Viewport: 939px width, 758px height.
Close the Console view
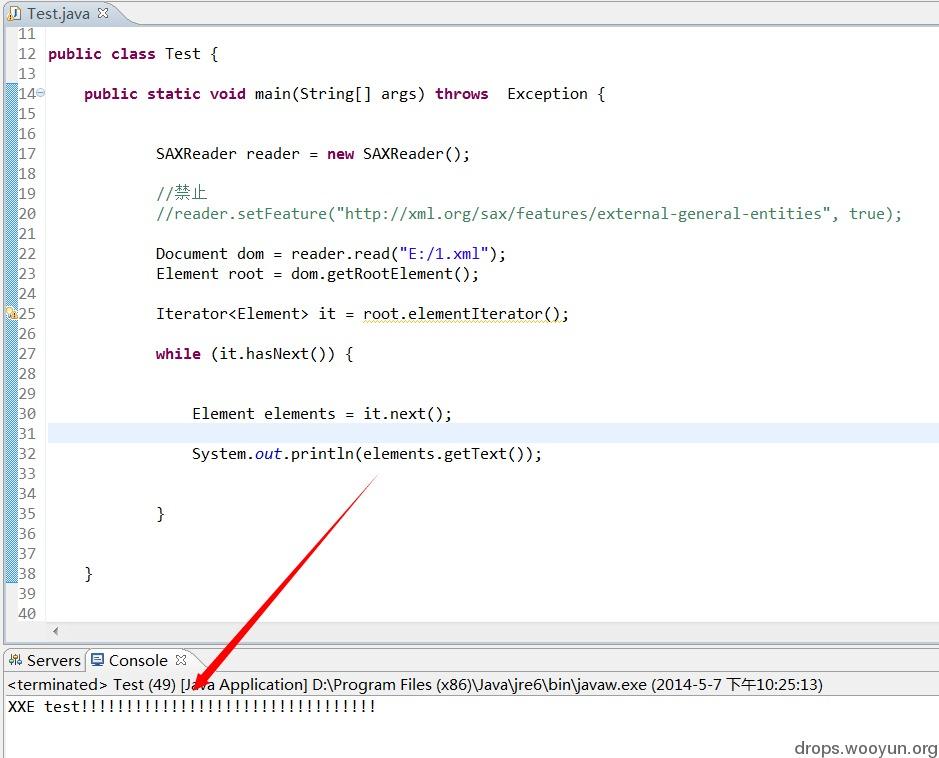(x=181, y=660)
